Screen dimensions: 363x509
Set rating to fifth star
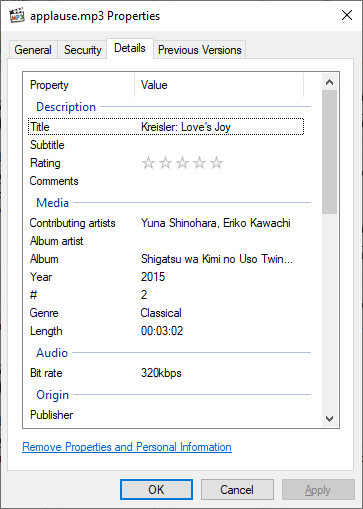(x=216, y=163)
